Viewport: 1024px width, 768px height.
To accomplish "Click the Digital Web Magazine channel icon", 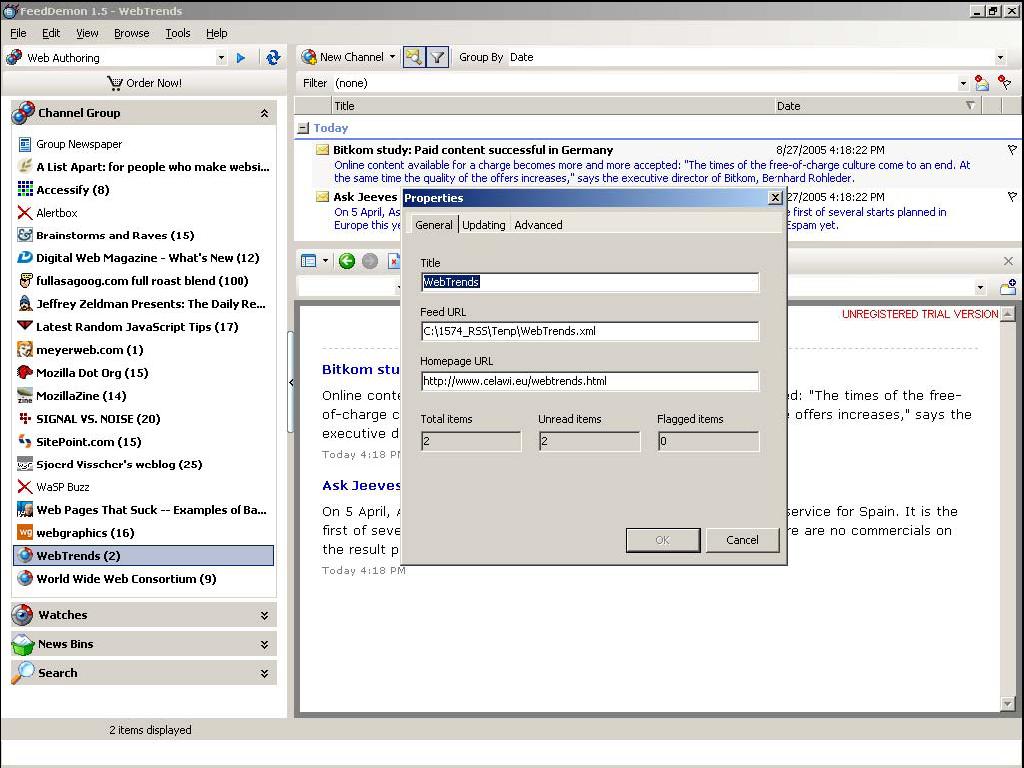I will click(x=25, y=258).
